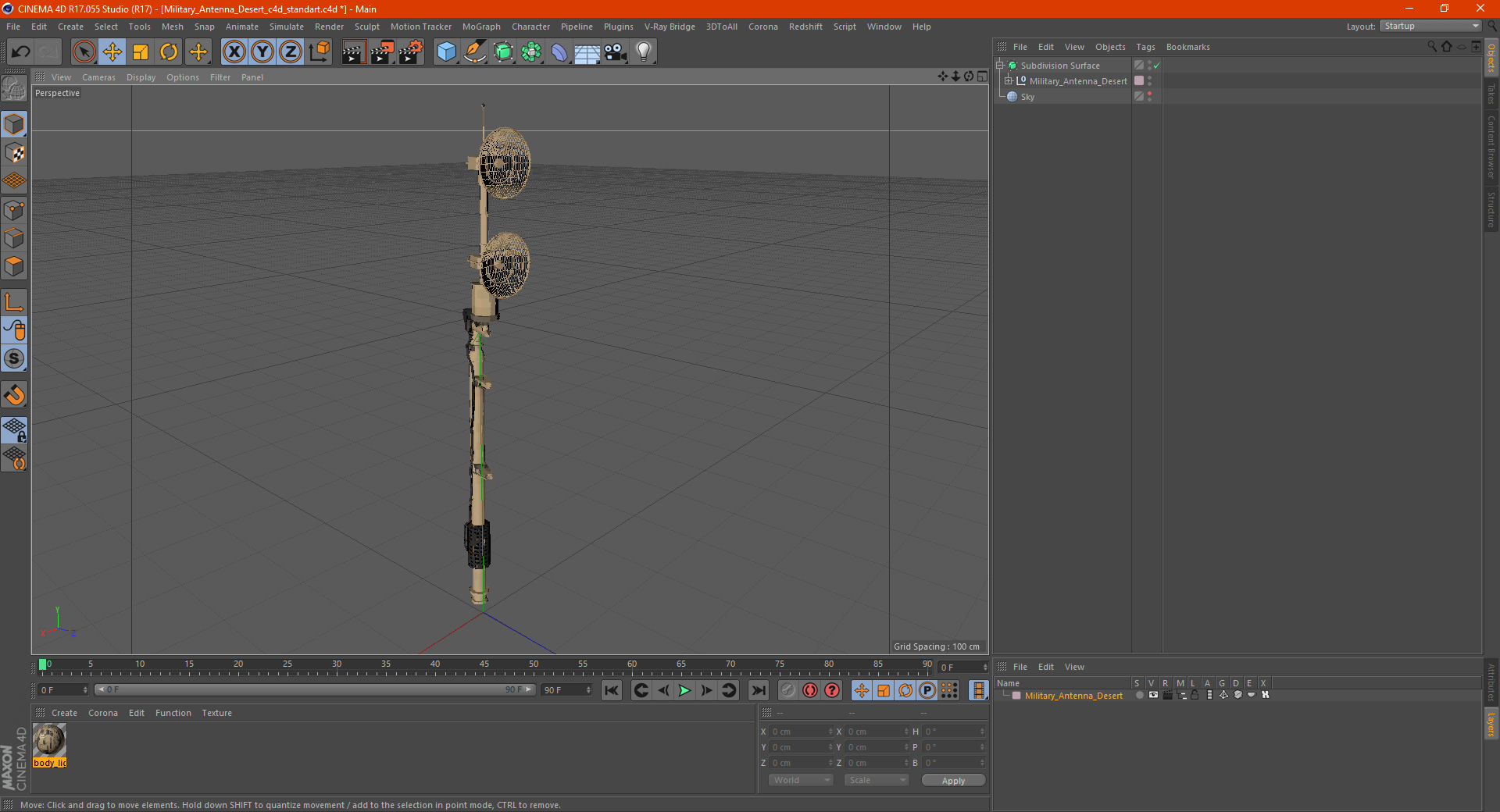The height and width of the screenshot is (812, 1500).
Task: Click Render View clapperboard icon
Action: click(x=353, y=52)
